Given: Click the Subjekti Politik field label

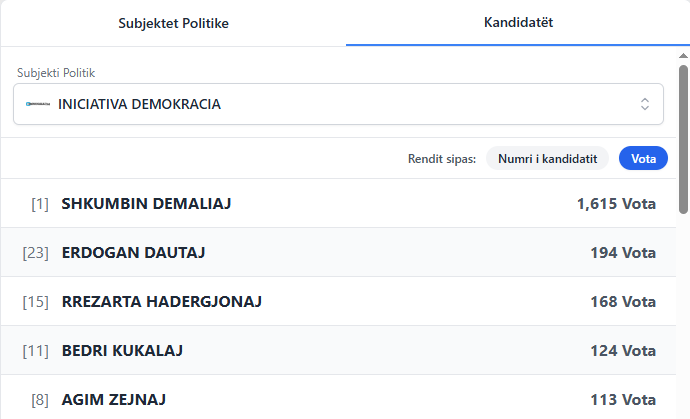Looking at the screenshot, I should click(x=63, y=73).
